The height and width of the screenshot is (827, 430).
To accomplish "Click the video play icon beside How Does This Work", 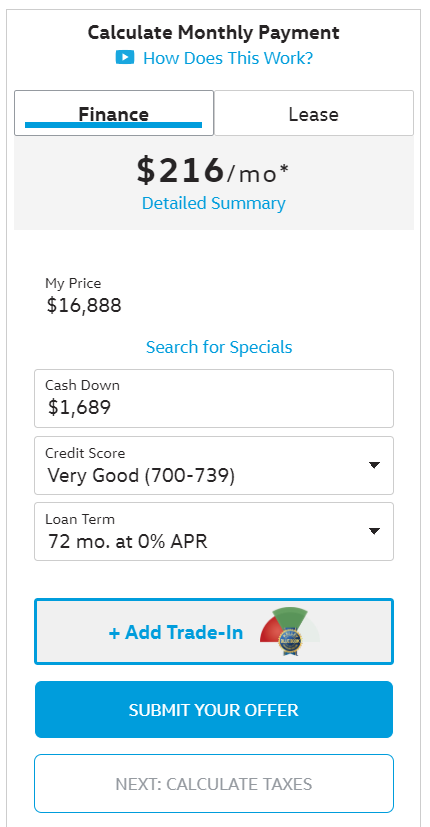I will point(125,57).
